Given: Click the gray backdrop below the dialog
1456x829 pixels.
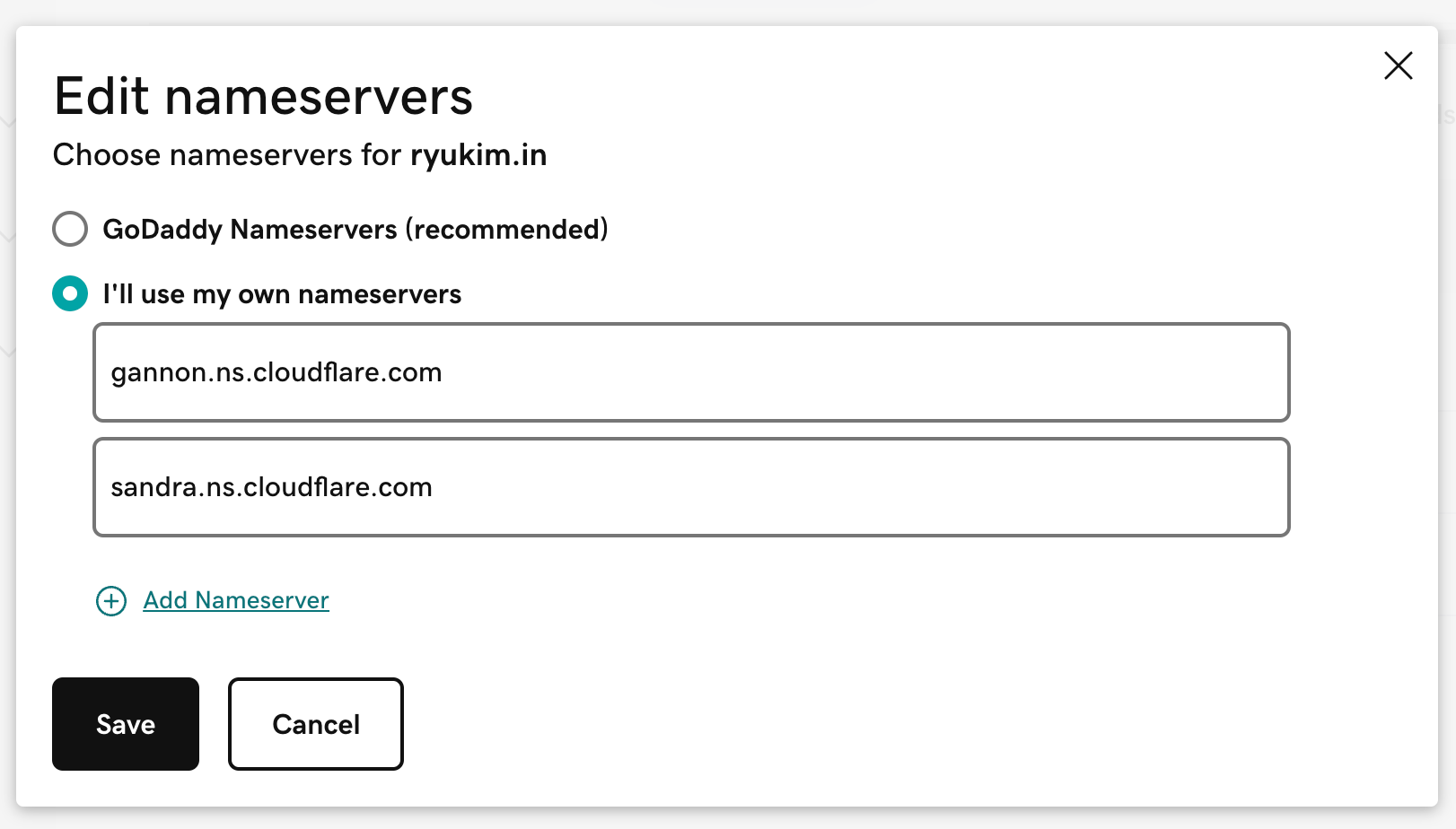Looking at the screenshot, I should pos(728,818).
